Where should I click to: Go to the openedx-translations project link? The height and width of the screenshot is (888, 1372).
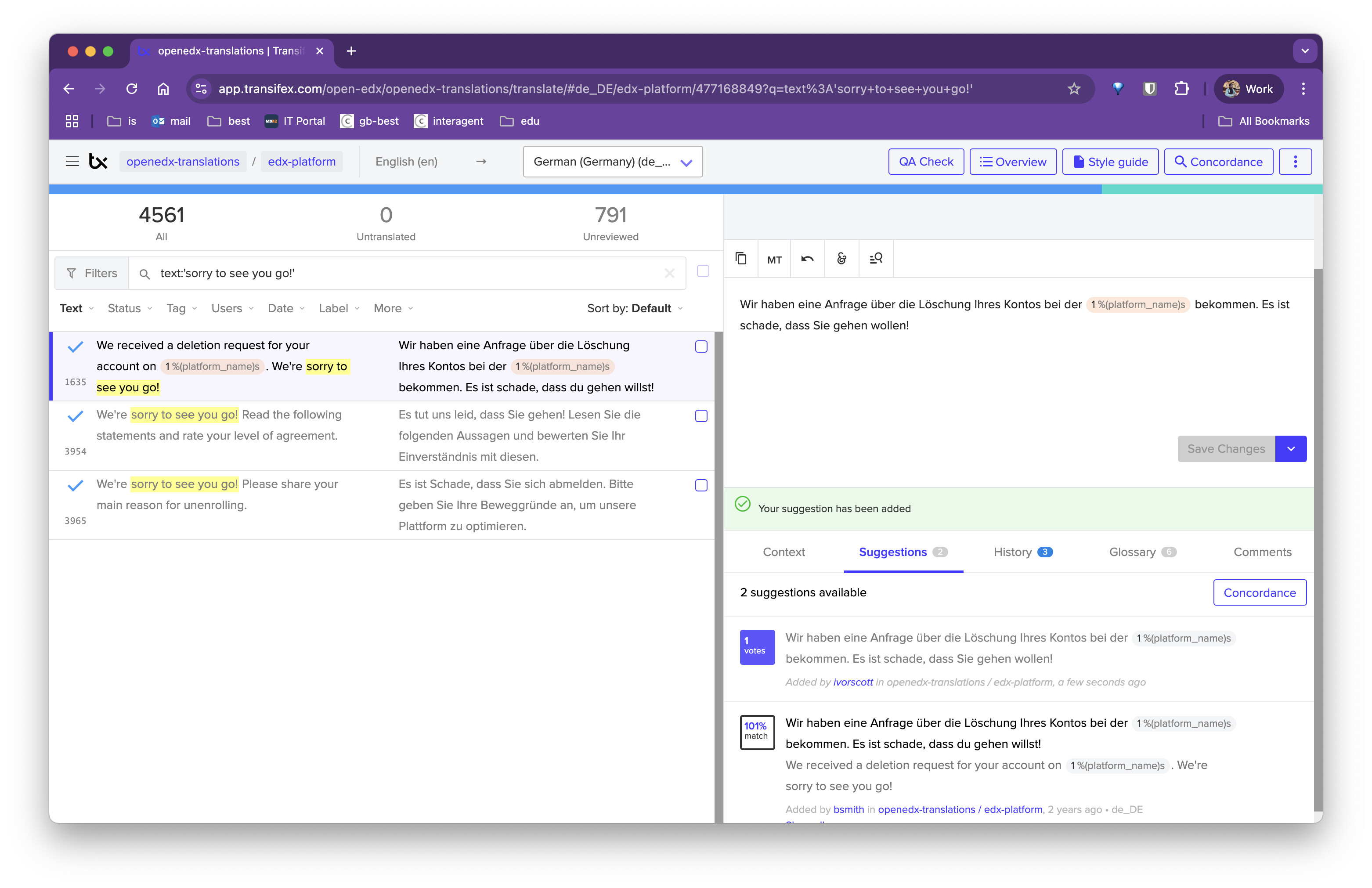(183, 162)
